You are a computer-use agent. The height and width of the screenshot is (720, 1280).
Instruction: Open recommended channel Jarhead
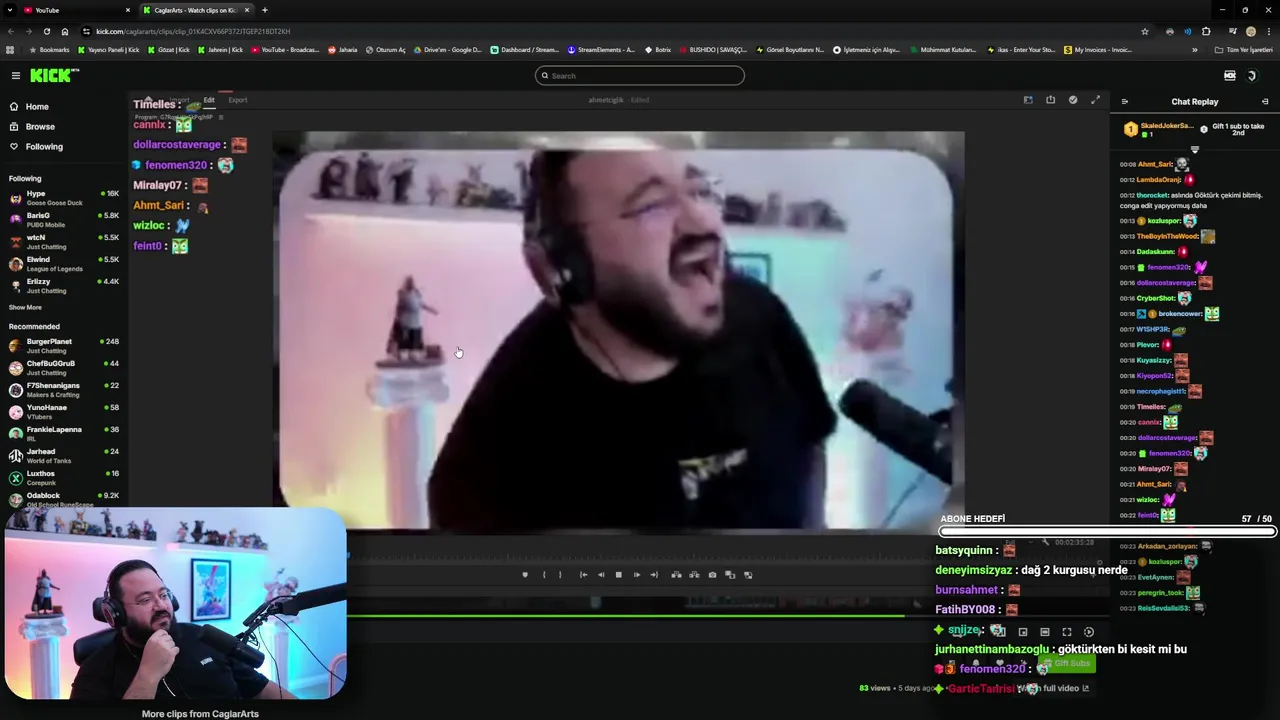(x=64, y=455)
